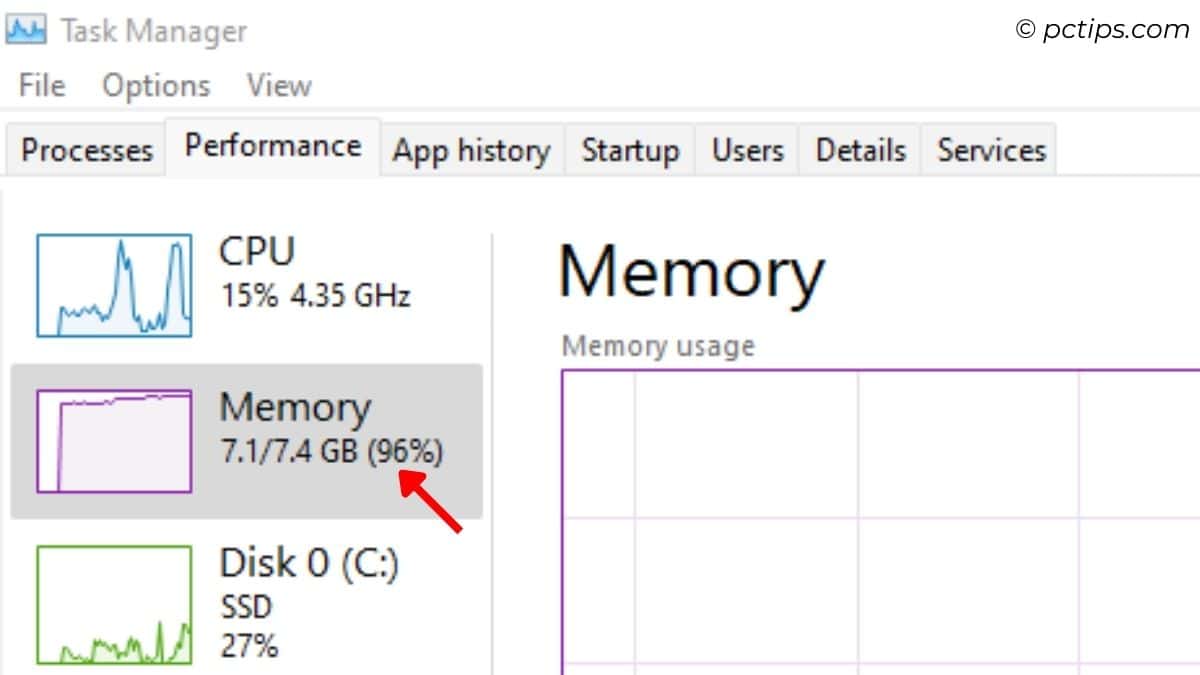Screen dimensions: 1200x675
Task: Click the Memory usage graph area
Action: [880, 520]
